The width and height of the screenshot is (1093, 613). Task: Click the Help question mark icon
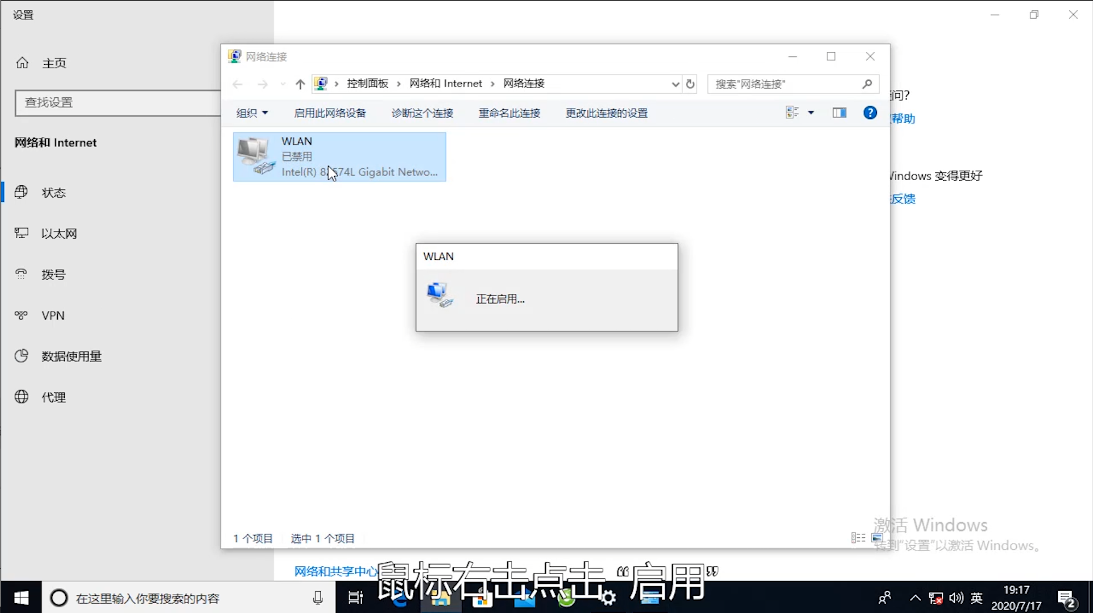(x=869, y=112)
